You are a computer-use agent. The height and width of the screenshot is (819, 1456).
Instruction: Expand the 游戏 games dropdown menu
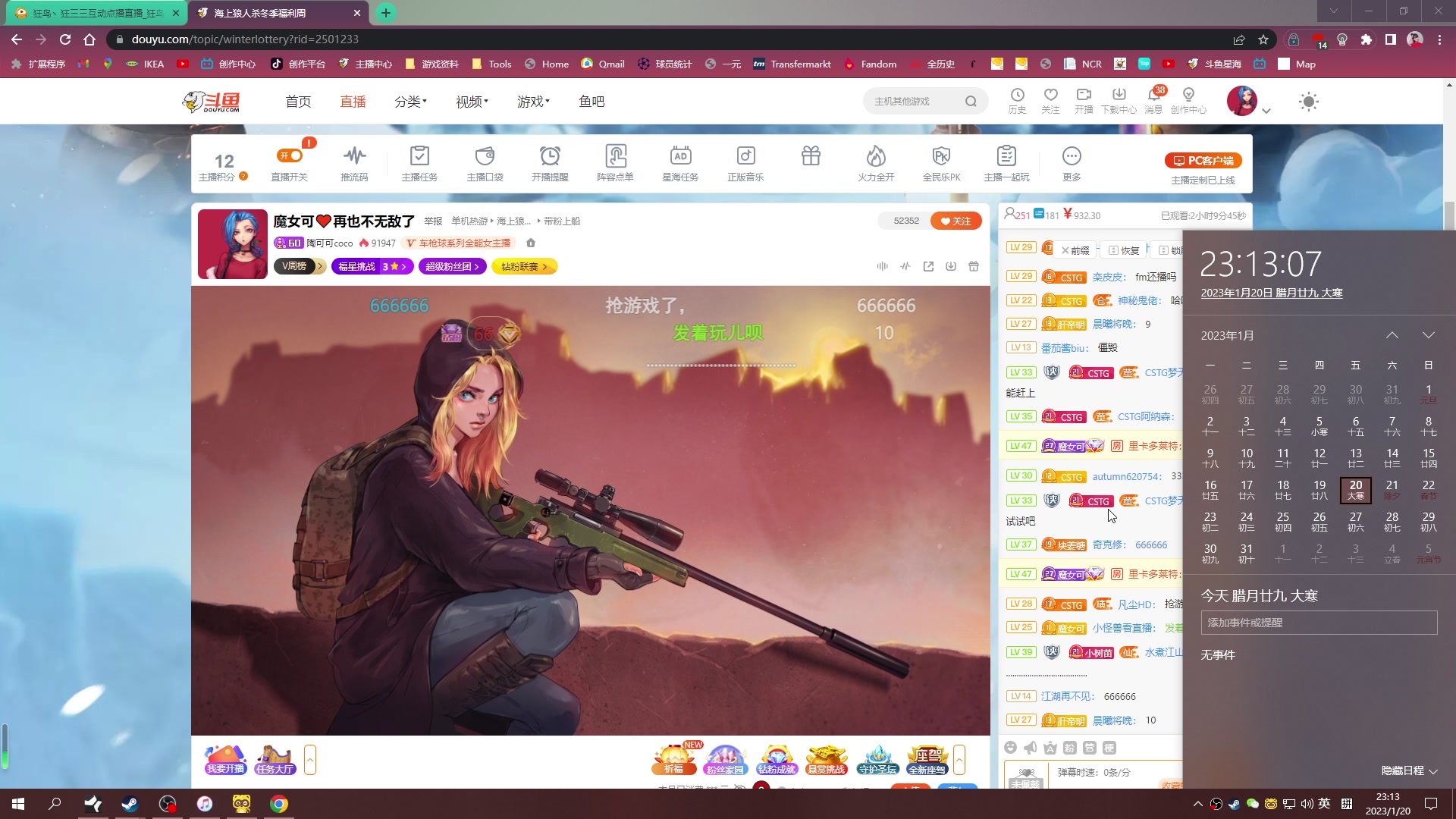click(x=533, y=102)
